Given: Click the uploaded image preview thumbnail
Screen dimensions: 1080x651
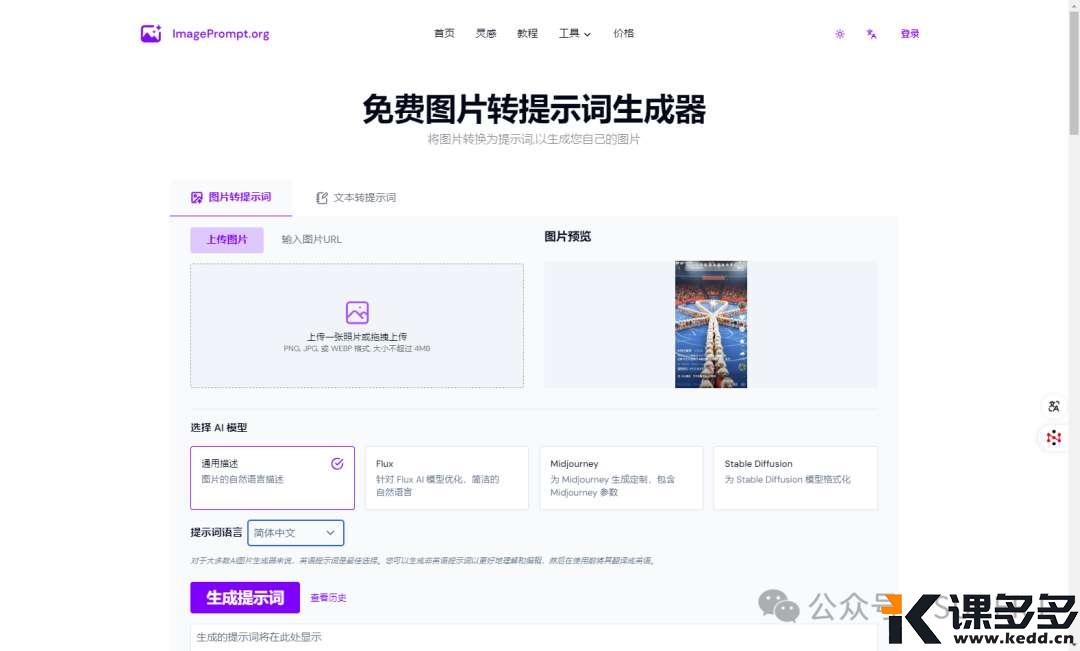Looking at the screenshot, I should [711, 323].
